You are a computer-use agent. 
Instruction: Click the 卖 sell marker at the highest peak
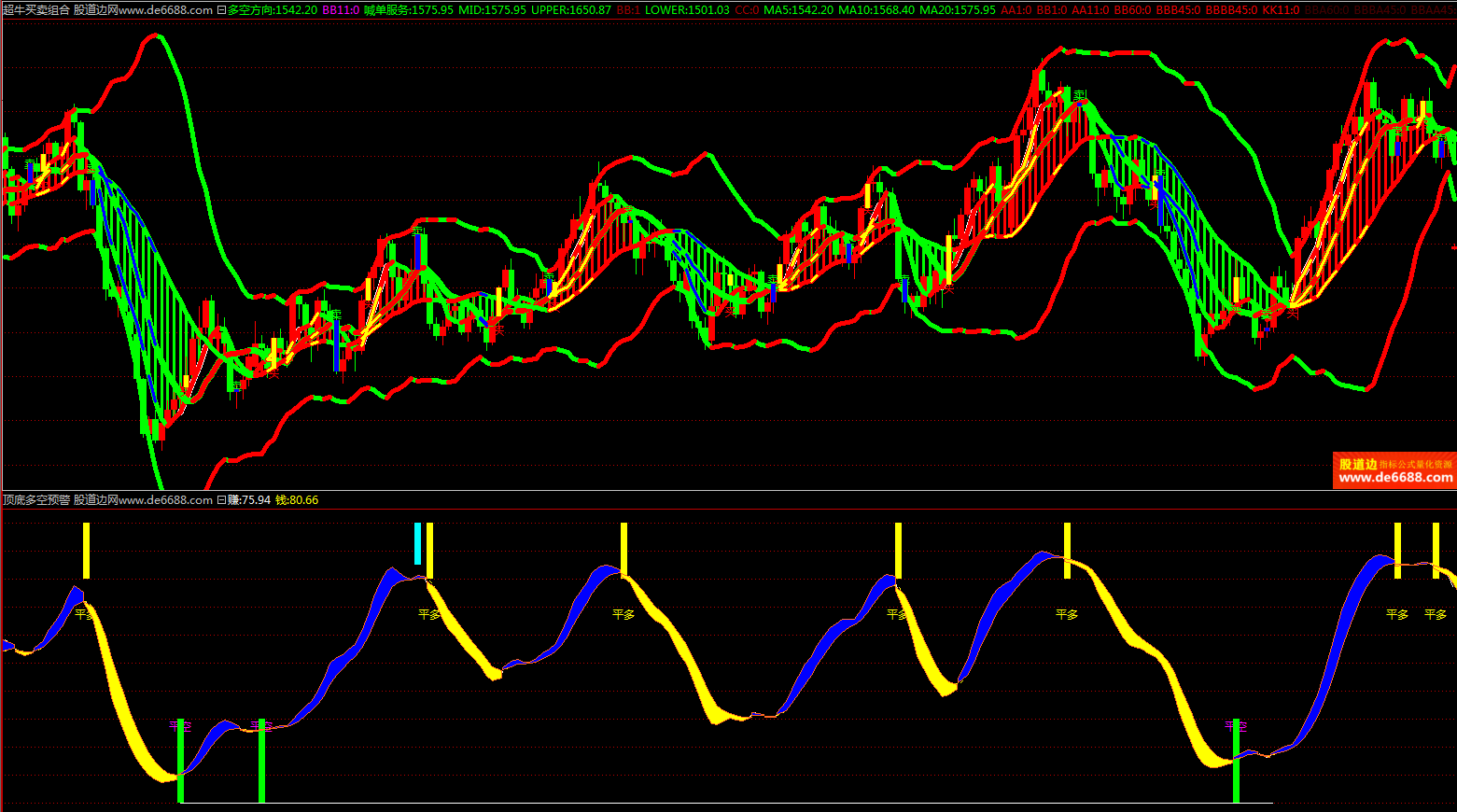click(x=1080, y=95)
